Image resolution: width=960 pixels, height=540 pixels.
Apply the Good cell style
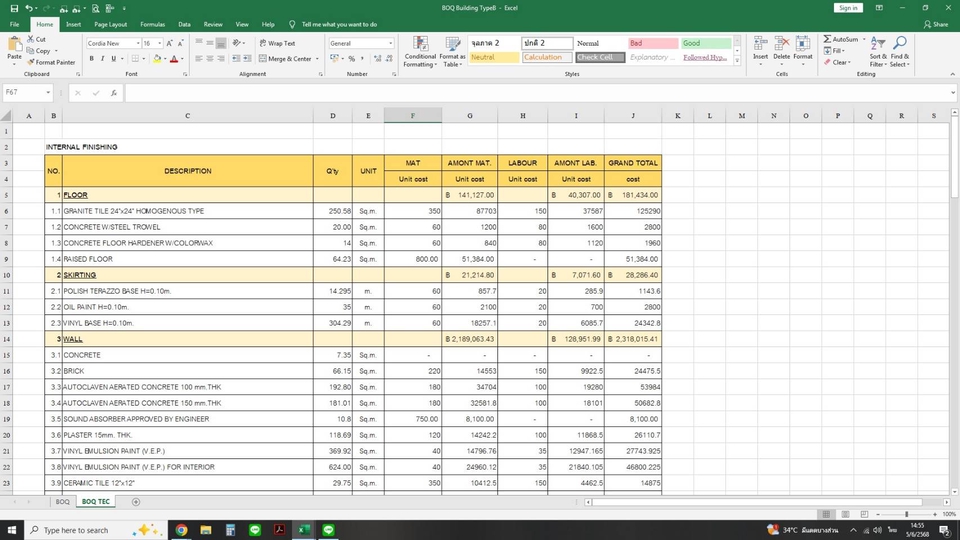pos(706,43)
